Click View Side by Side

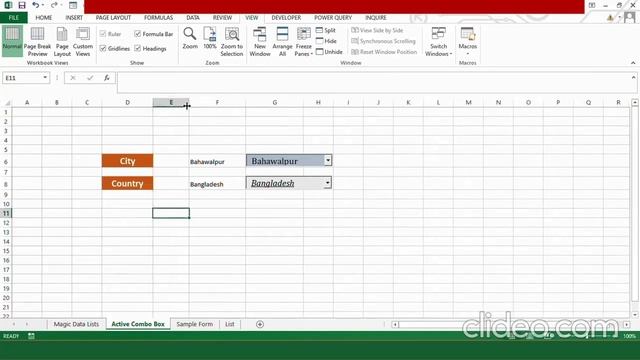[x=377, y=31]
